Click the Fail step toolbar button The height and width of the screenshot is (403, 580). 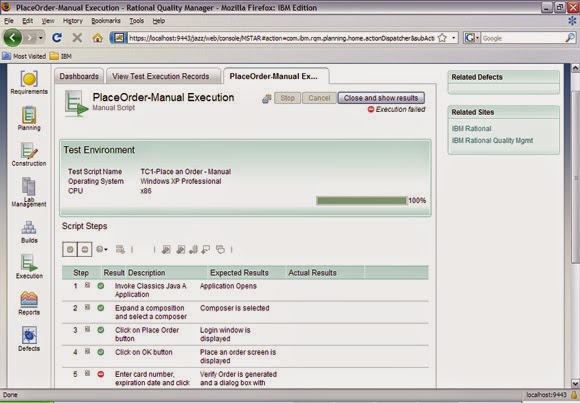[x=85, y=249]
